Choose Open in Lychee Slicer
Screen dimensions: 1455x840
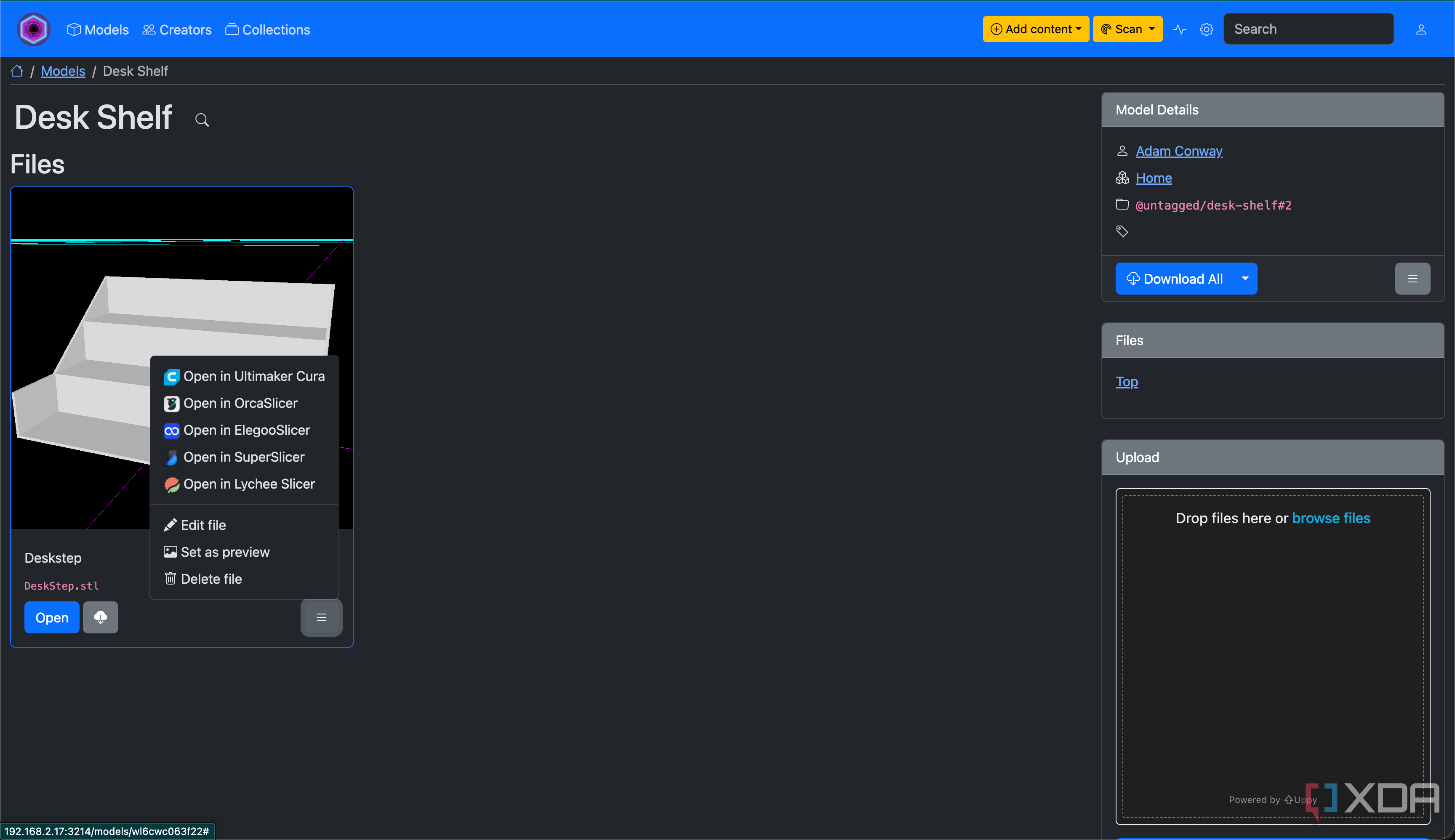coord(244,484)
